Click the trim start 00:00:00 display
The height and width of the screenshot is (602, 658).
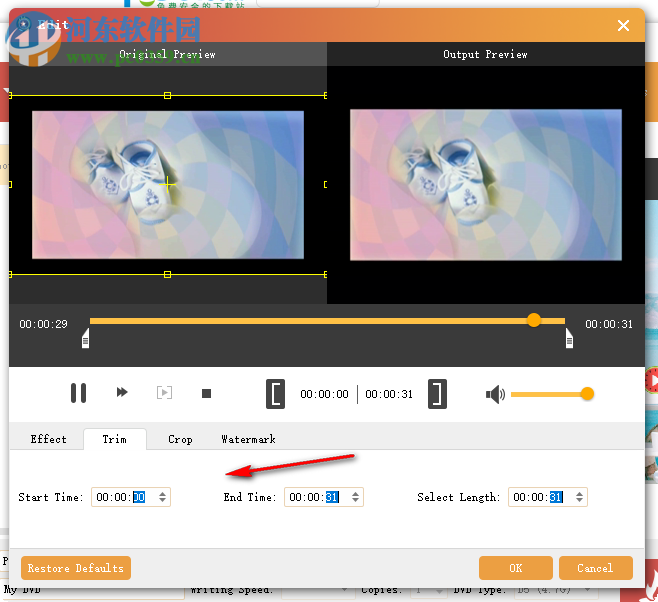point(324,394)
